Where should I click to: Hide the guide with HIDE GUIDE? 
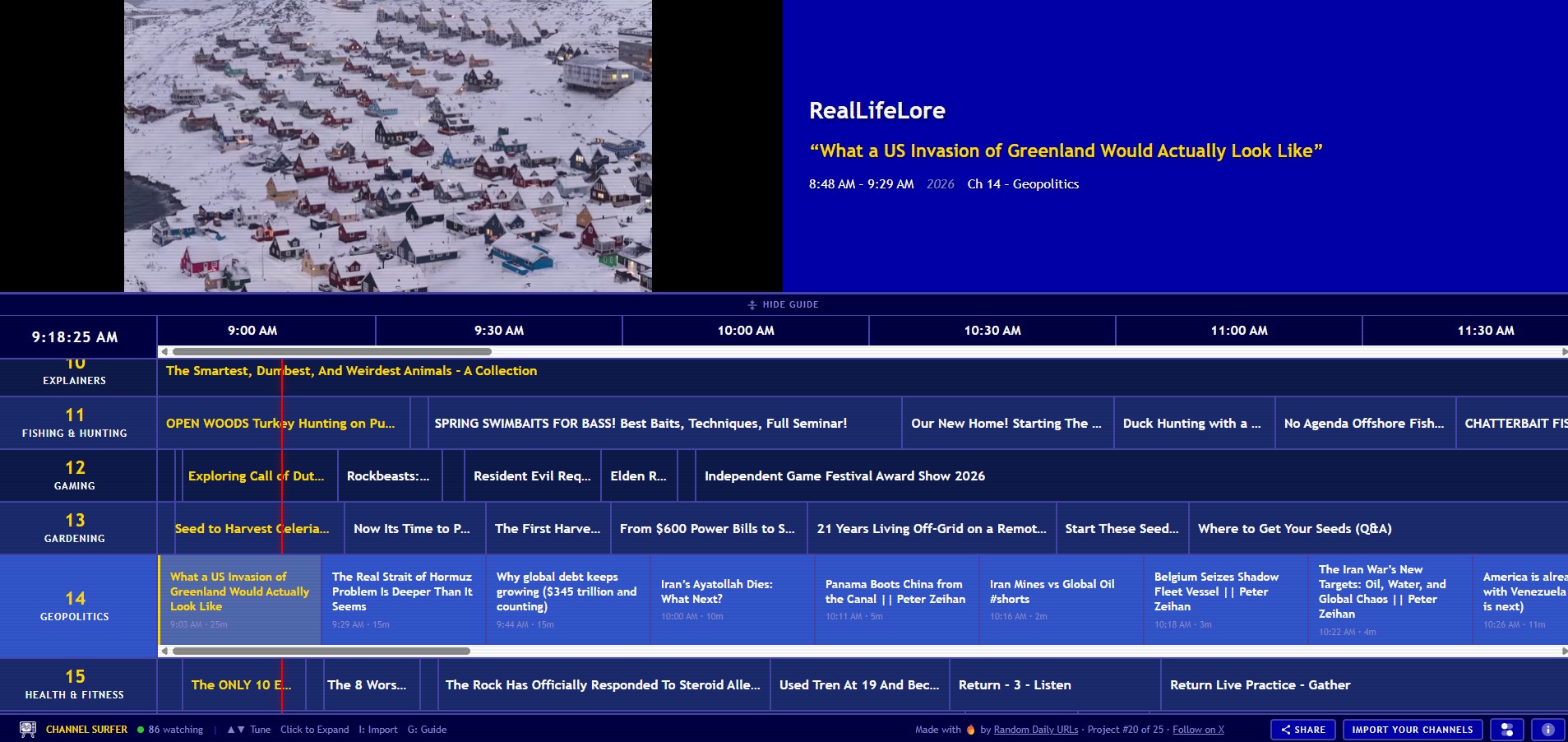(x=789, y=304)
